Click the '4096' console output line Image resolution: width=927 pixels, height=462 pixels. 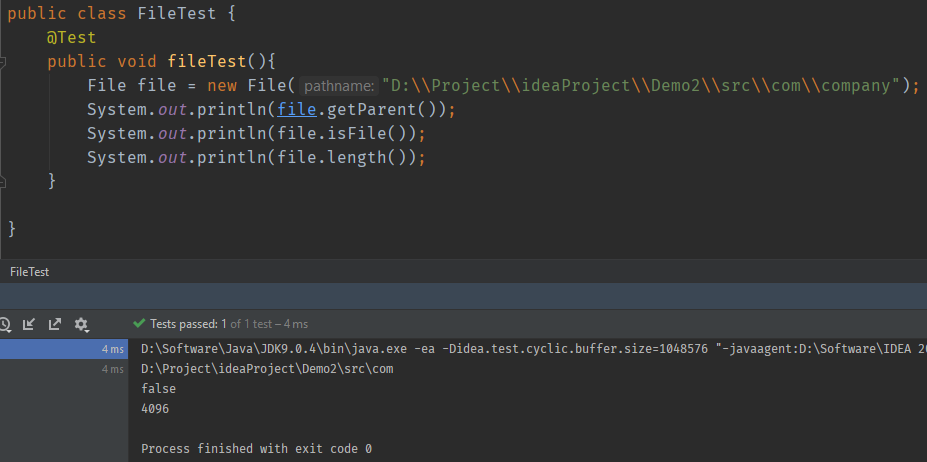[155, 409]
